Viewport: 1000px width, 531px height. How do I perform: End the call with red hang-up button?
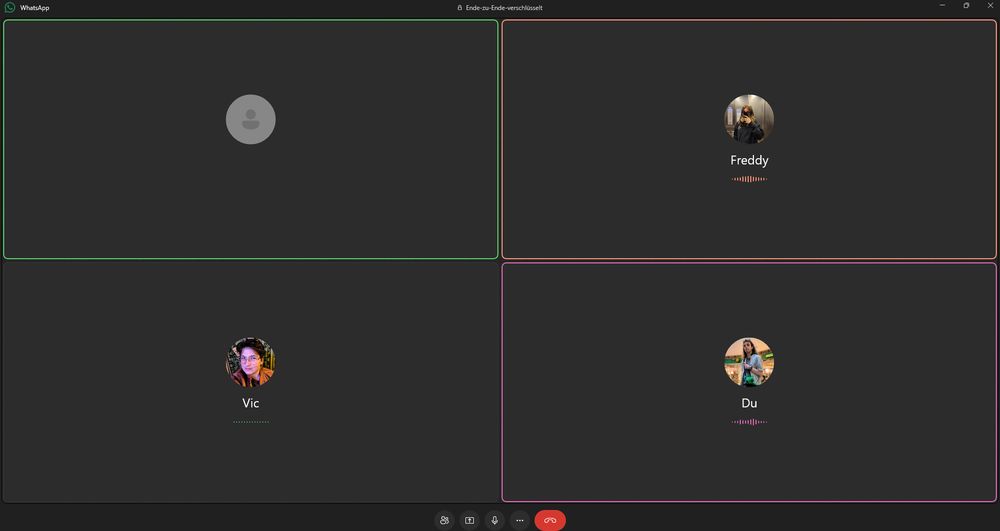(x=550, y=520)
